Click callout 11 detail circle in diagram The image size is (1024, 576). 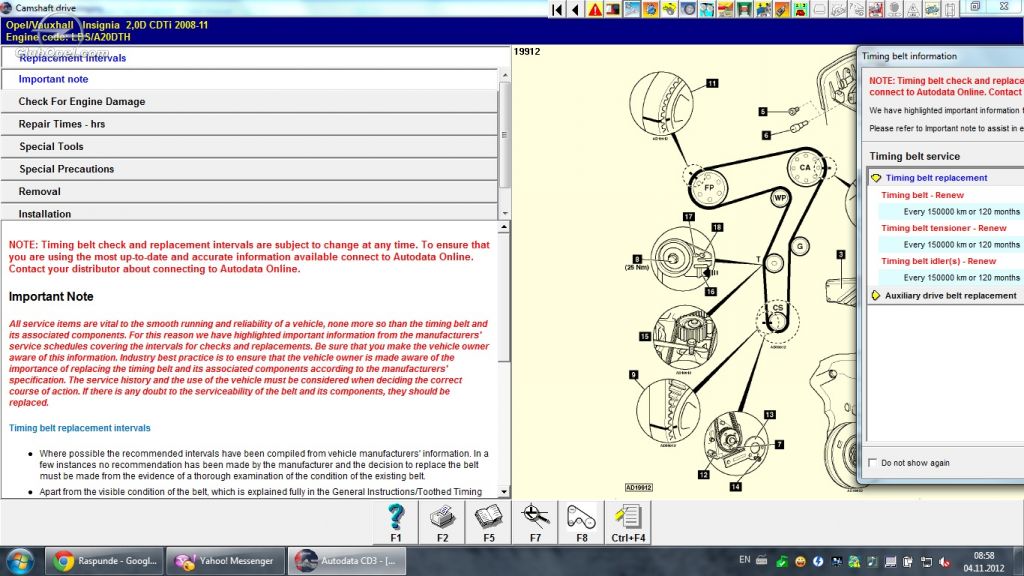pos(660,104)
